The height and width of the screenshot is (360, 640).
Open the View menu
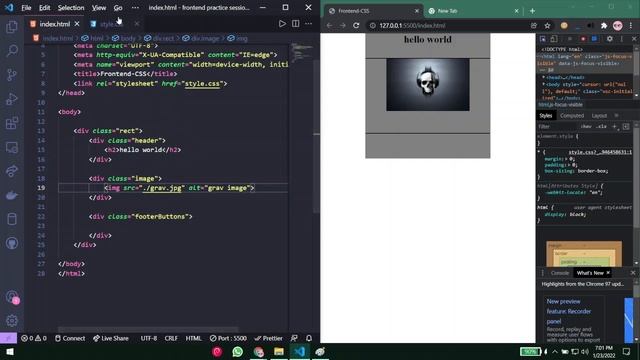[99, 8]
